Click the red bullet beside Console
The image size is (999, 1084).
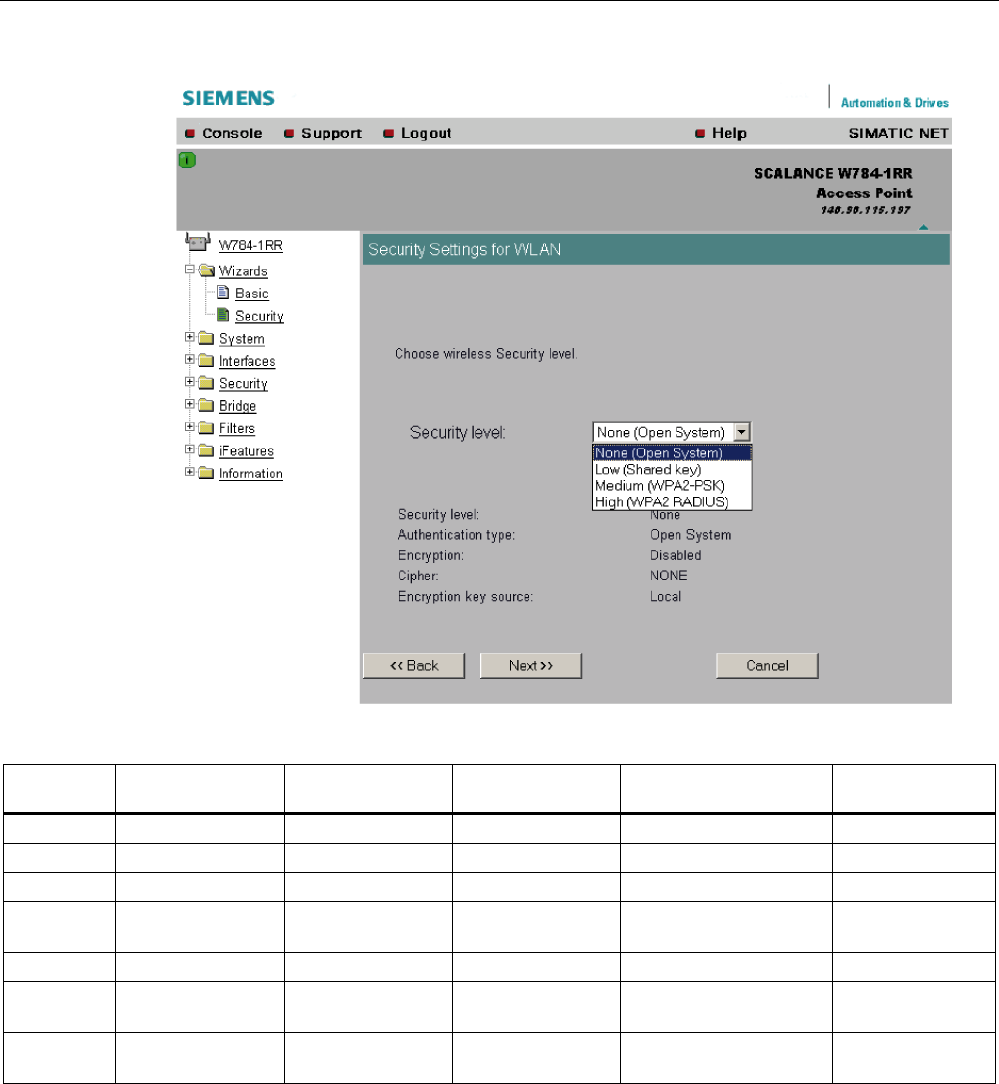[190, 133]
